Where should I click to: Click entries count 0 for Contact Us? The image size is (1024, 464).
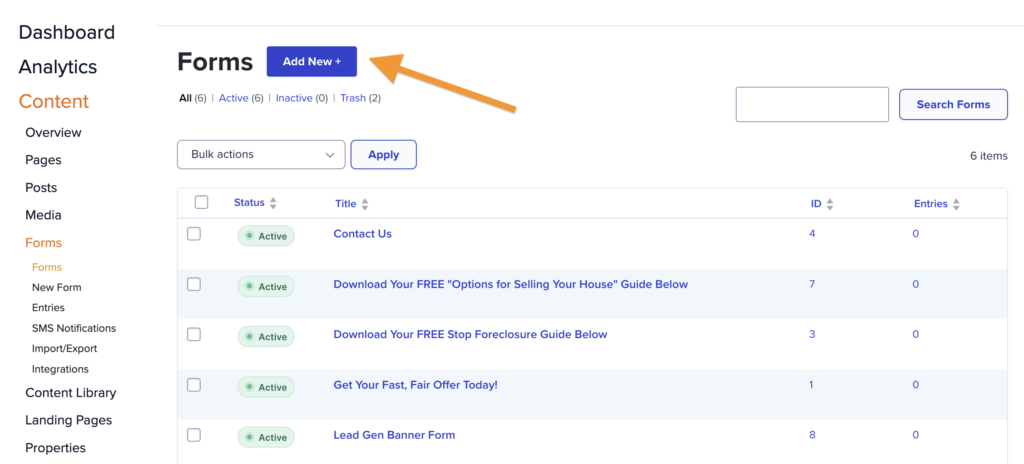click(x=916, y=233)
